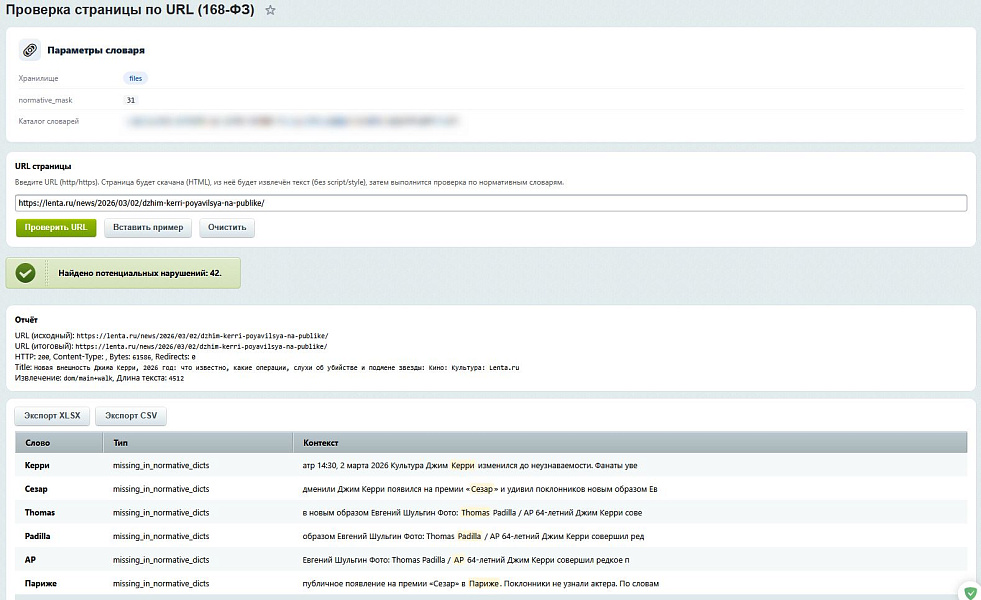The image size is (981, 600).
Task: Click the green shield icon in corner
Action: (x=967, y=590)
